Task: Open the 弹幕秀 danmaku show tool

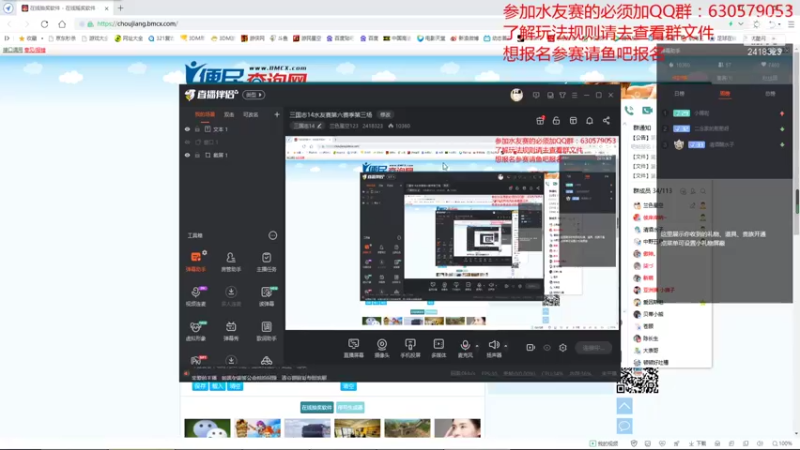Action: [x=231, y=331]
